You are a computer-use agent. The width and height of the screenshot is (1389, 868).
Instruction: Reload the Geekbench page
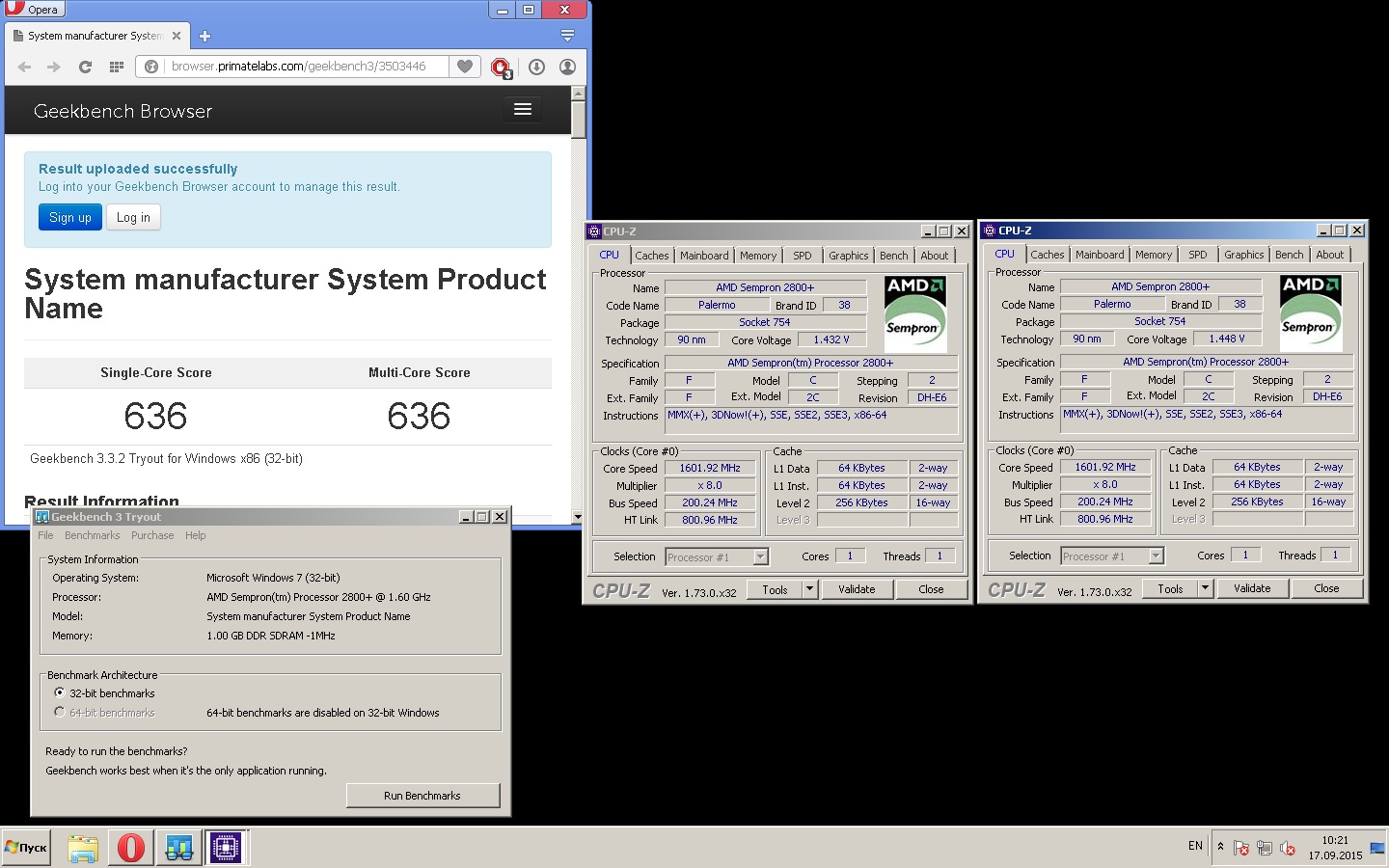pyautogui.click(x=85, y=67)
